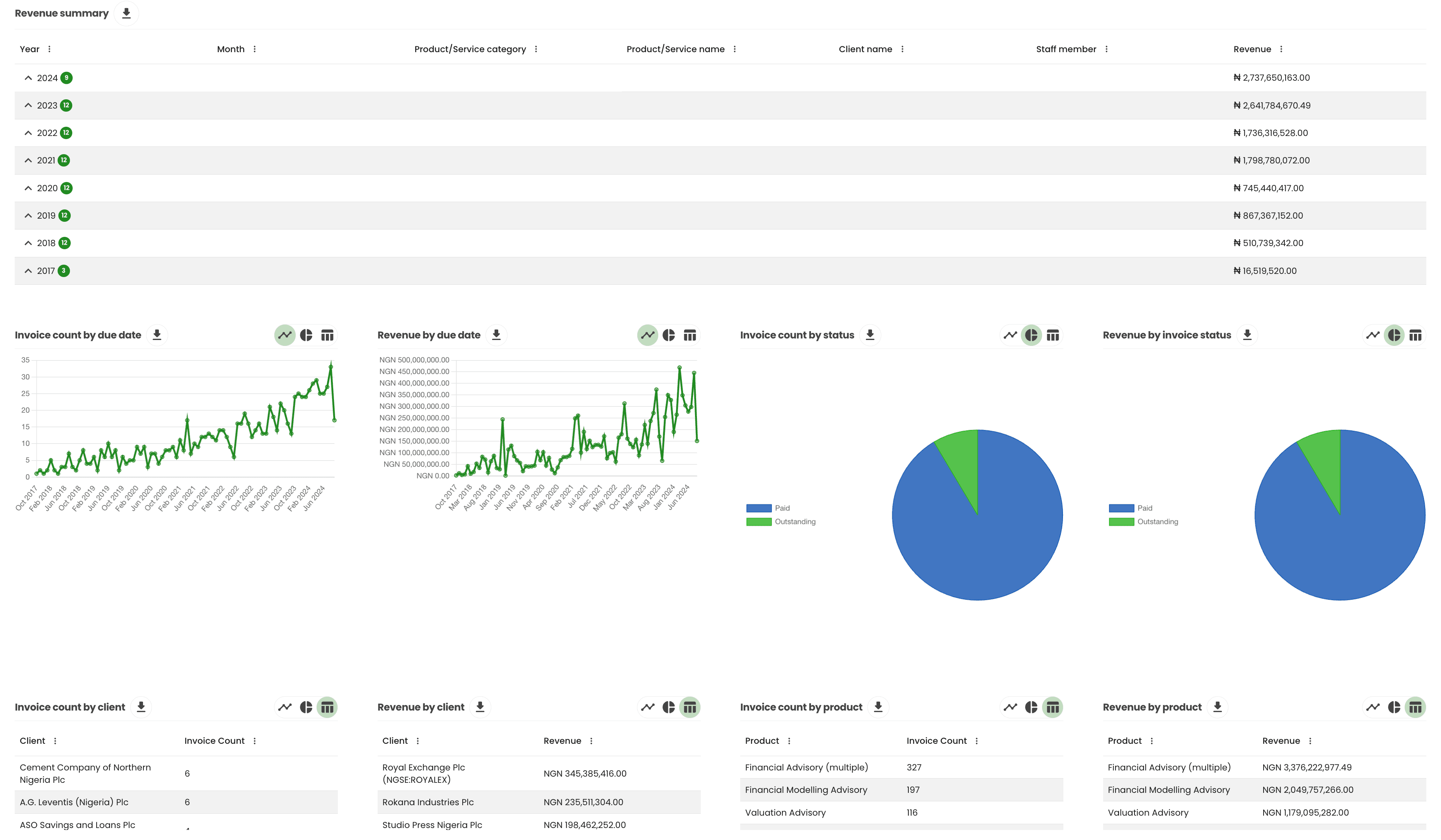Open Client column menu in Invoice count by client
Image resolution: width=1441 pixels, height=840 pixels.
tap(55, 741)
